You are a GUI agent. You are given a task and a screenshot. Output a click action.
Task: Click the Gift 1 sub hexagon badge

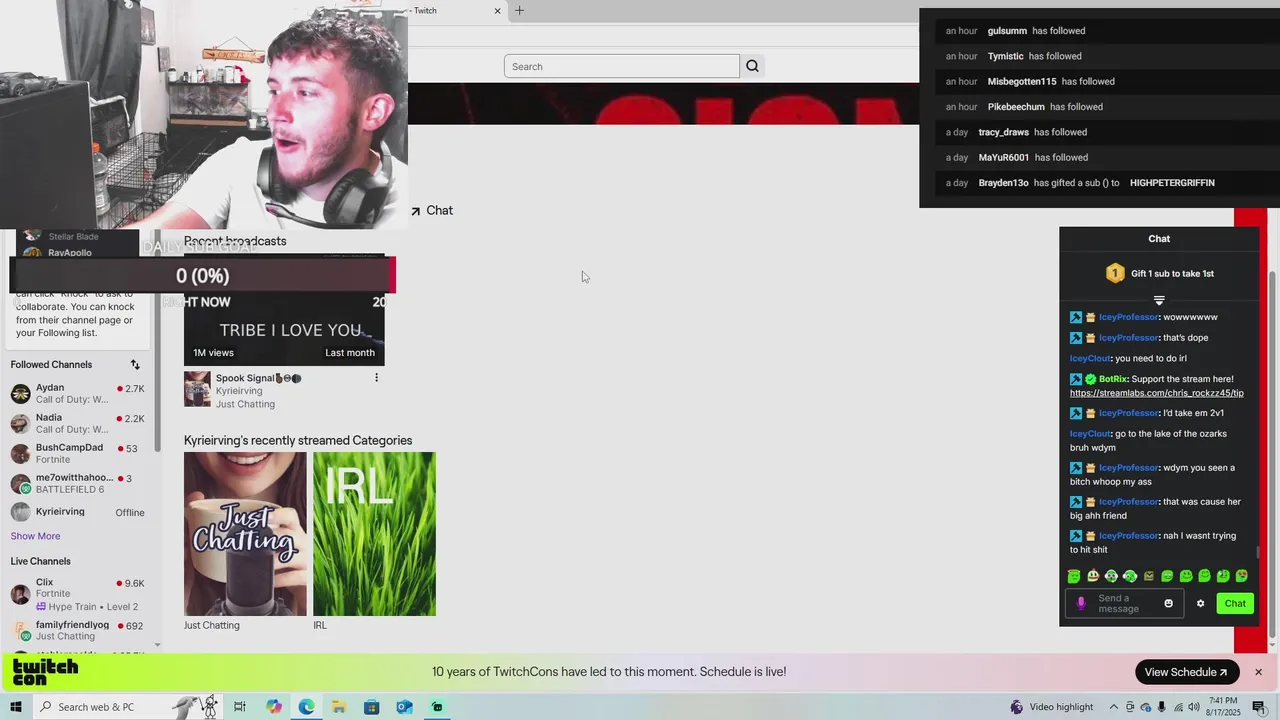(1115, 273)
